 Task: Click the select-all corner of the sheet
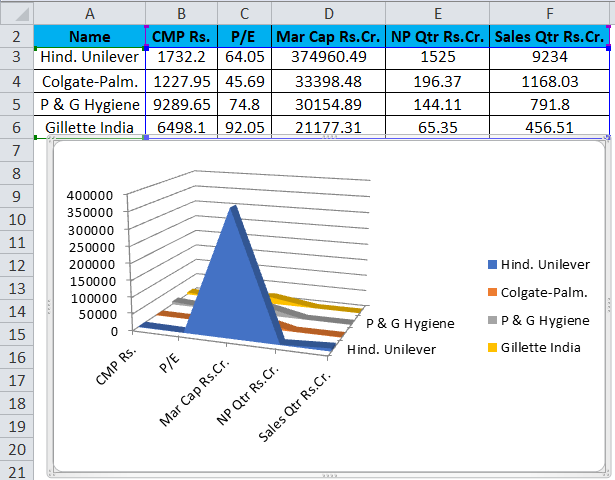(17, 14)
